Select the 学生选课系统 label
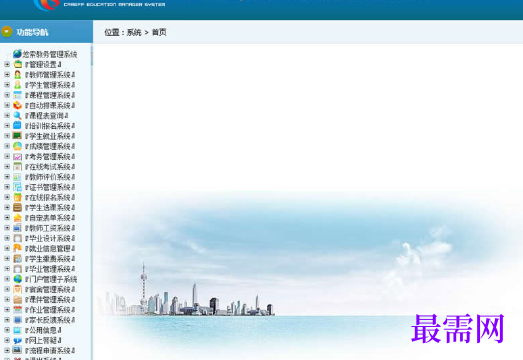This screenshot has width=523, height=360. tap(50, 208)
